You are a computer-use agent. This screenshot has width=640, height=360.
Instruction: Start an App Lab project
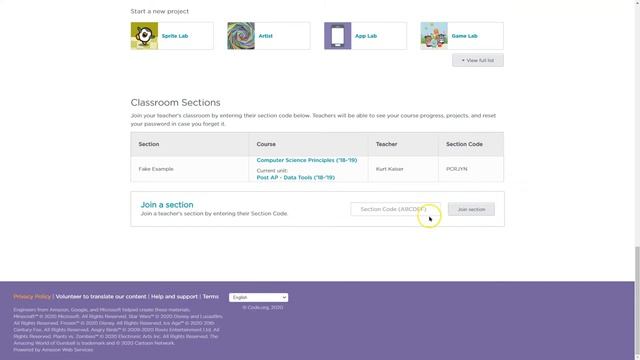coord(366,36)
